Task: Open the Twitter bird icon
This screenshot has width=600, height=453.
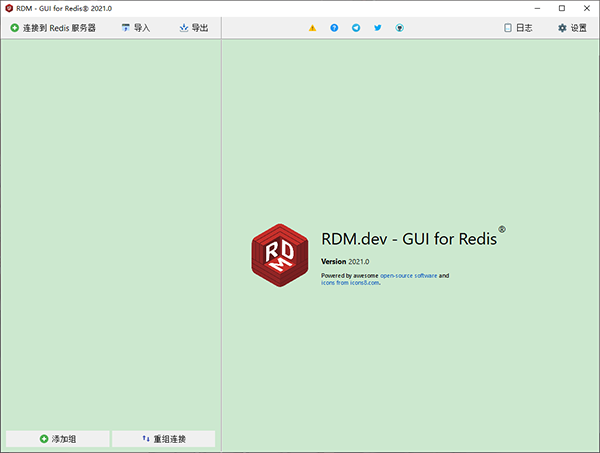Action: point(378,28)
